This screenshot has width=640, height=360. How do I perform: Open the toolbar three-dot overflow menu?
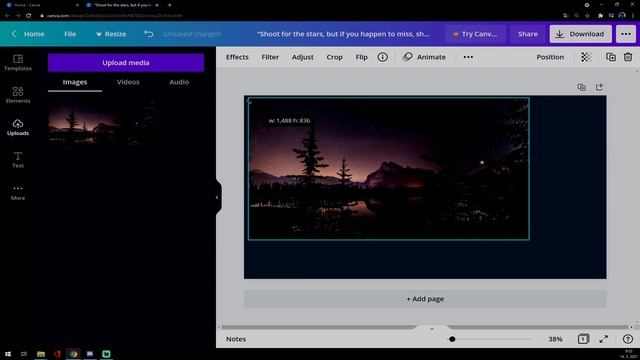[468, 57]
